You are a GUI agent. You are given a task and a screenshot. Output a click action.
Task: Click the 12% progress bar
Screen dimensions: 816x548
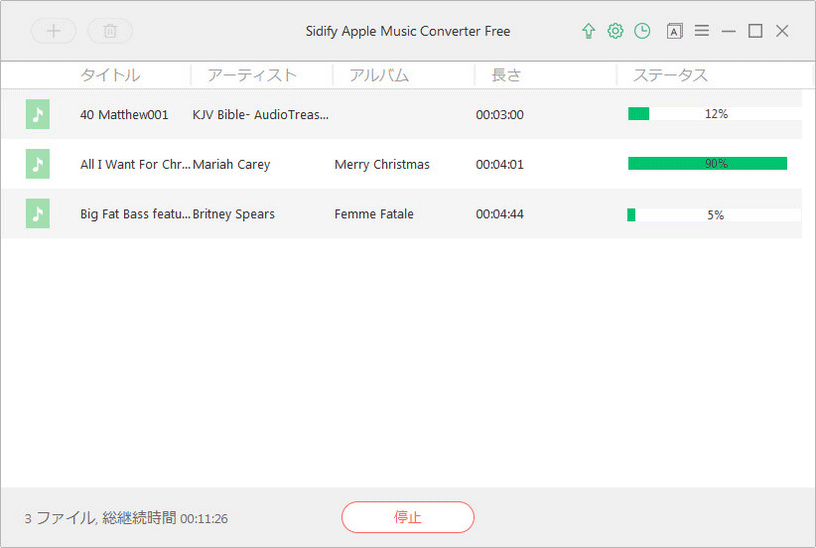click(x=715, y=113)
